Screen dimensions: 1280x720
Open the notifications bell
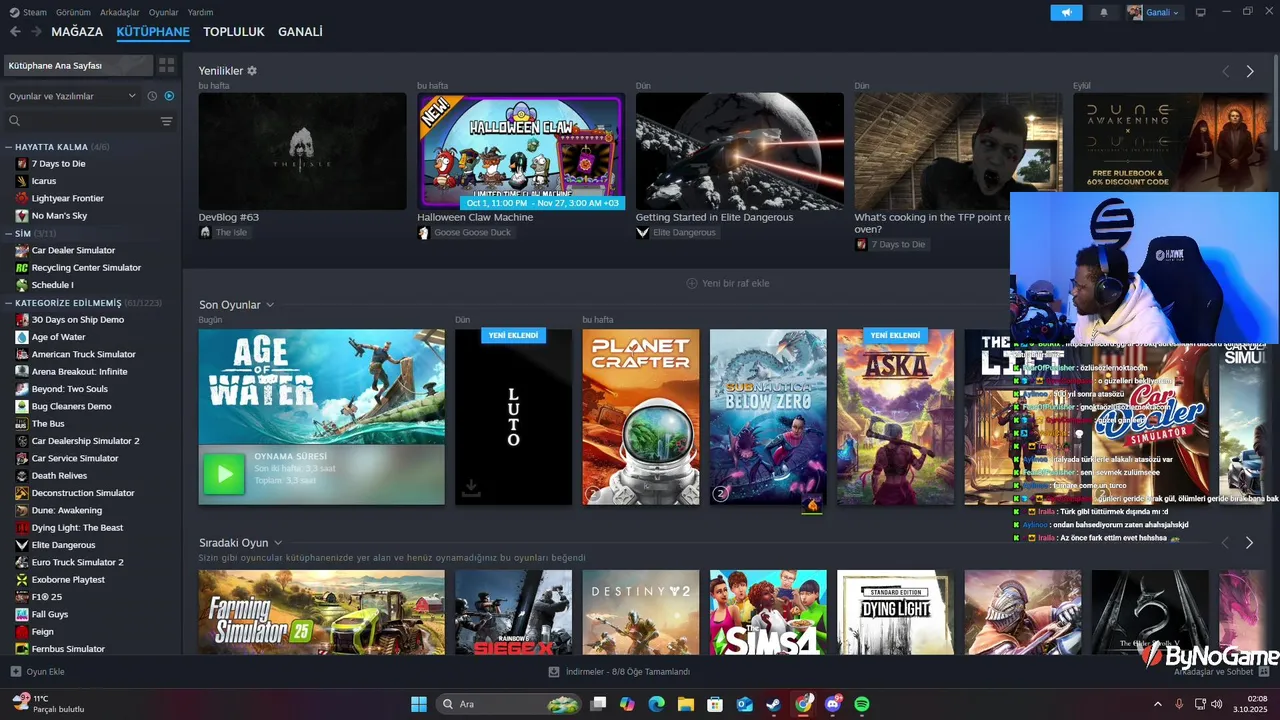click(1104, 12)
